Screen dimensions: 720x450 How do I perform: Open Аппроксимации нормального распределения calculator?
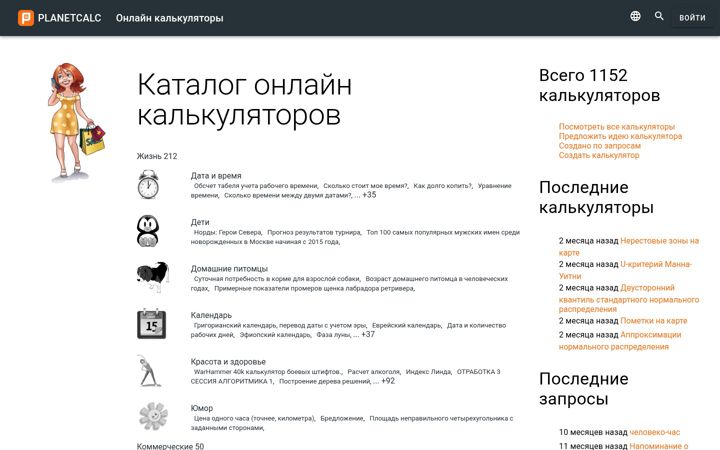click(x=620, y=341)
